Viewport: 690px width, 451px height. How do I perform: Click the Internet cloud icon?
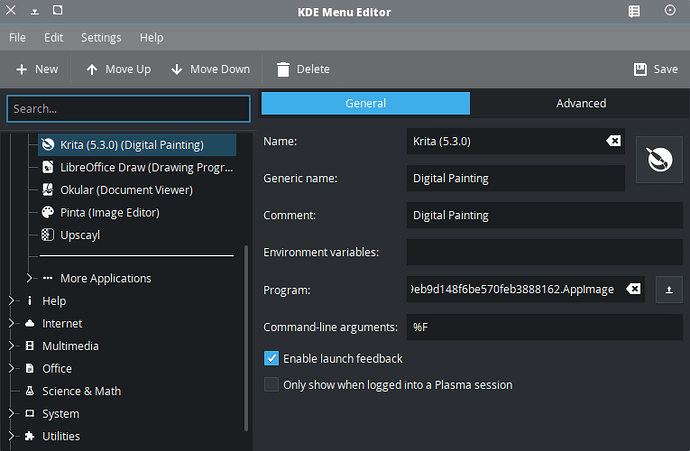(29, 323)
